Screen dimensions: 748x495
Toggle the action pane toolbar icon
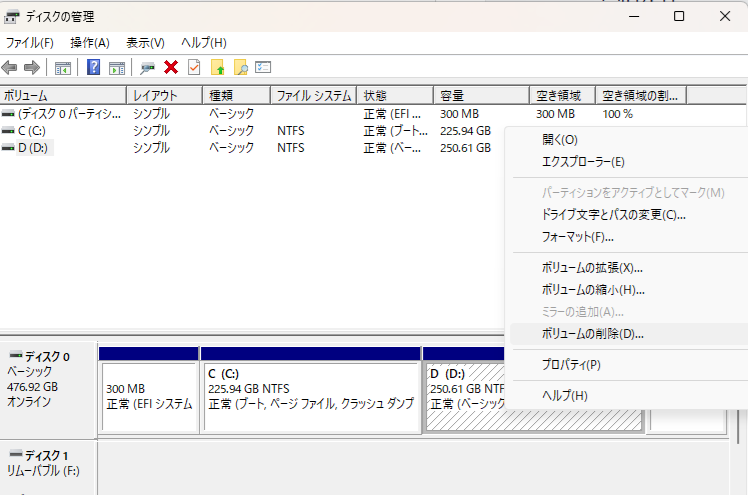(117, 68)
